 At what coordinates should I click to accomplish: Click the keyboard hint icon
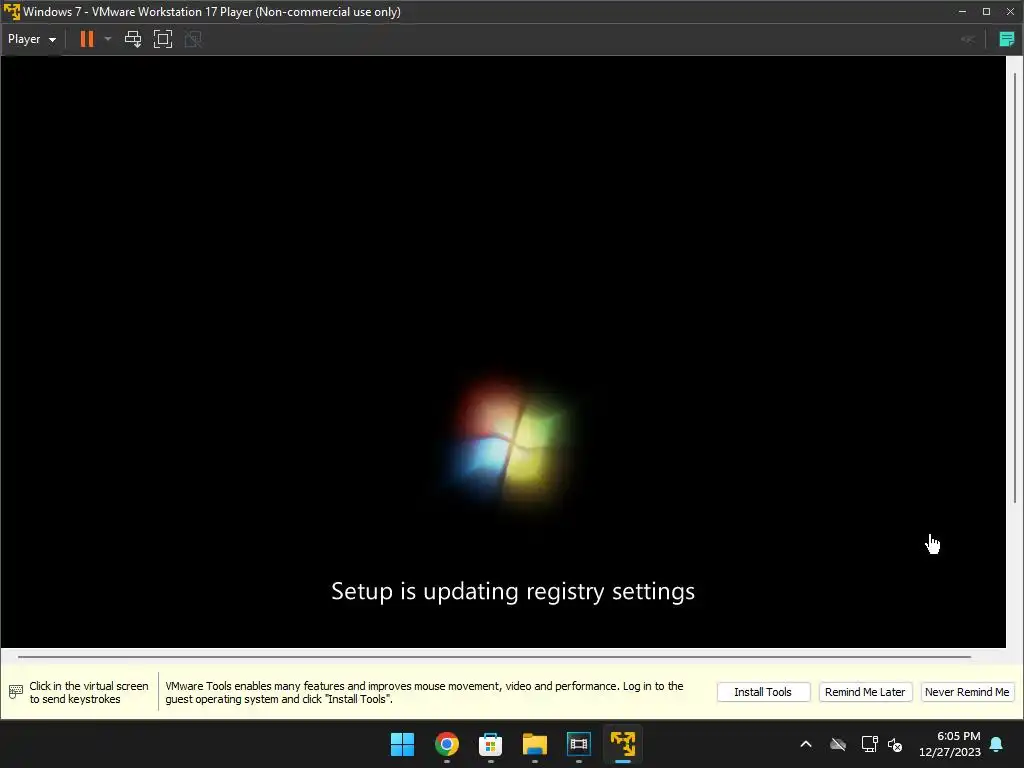(16, 692)
